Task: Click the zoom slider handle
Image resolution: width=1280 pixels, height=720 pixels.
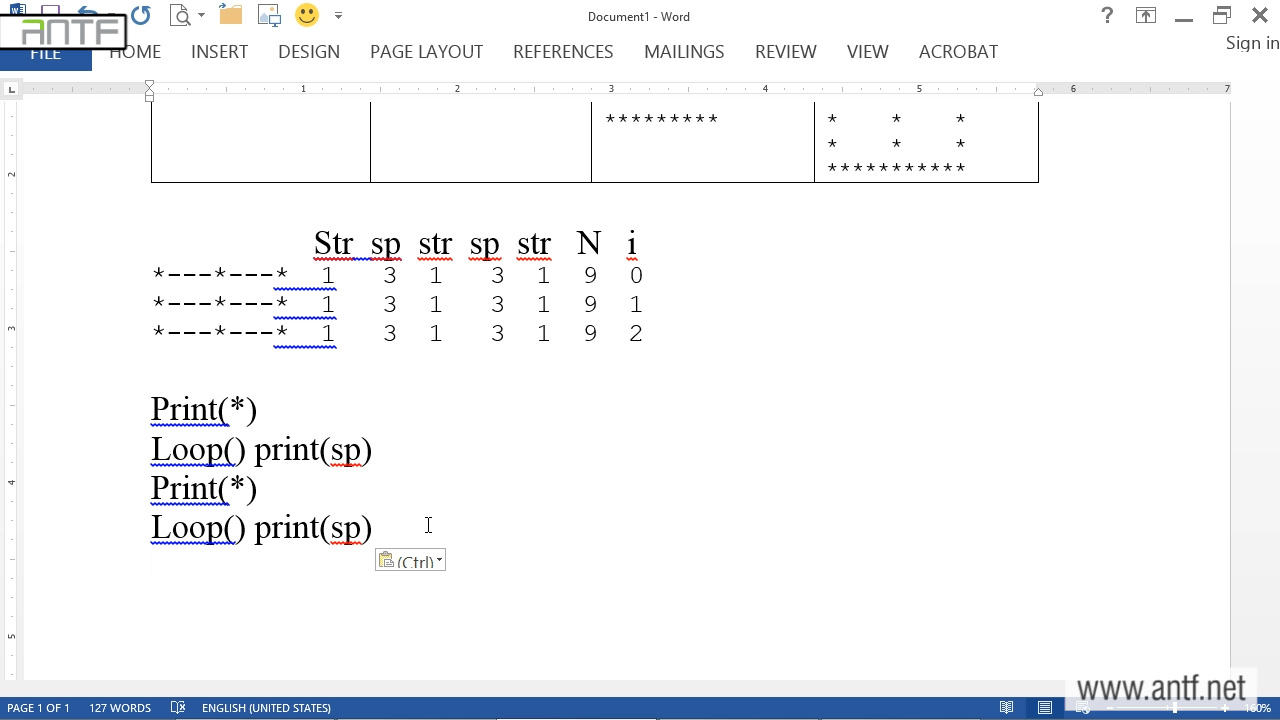Action: click(1175, 708)
